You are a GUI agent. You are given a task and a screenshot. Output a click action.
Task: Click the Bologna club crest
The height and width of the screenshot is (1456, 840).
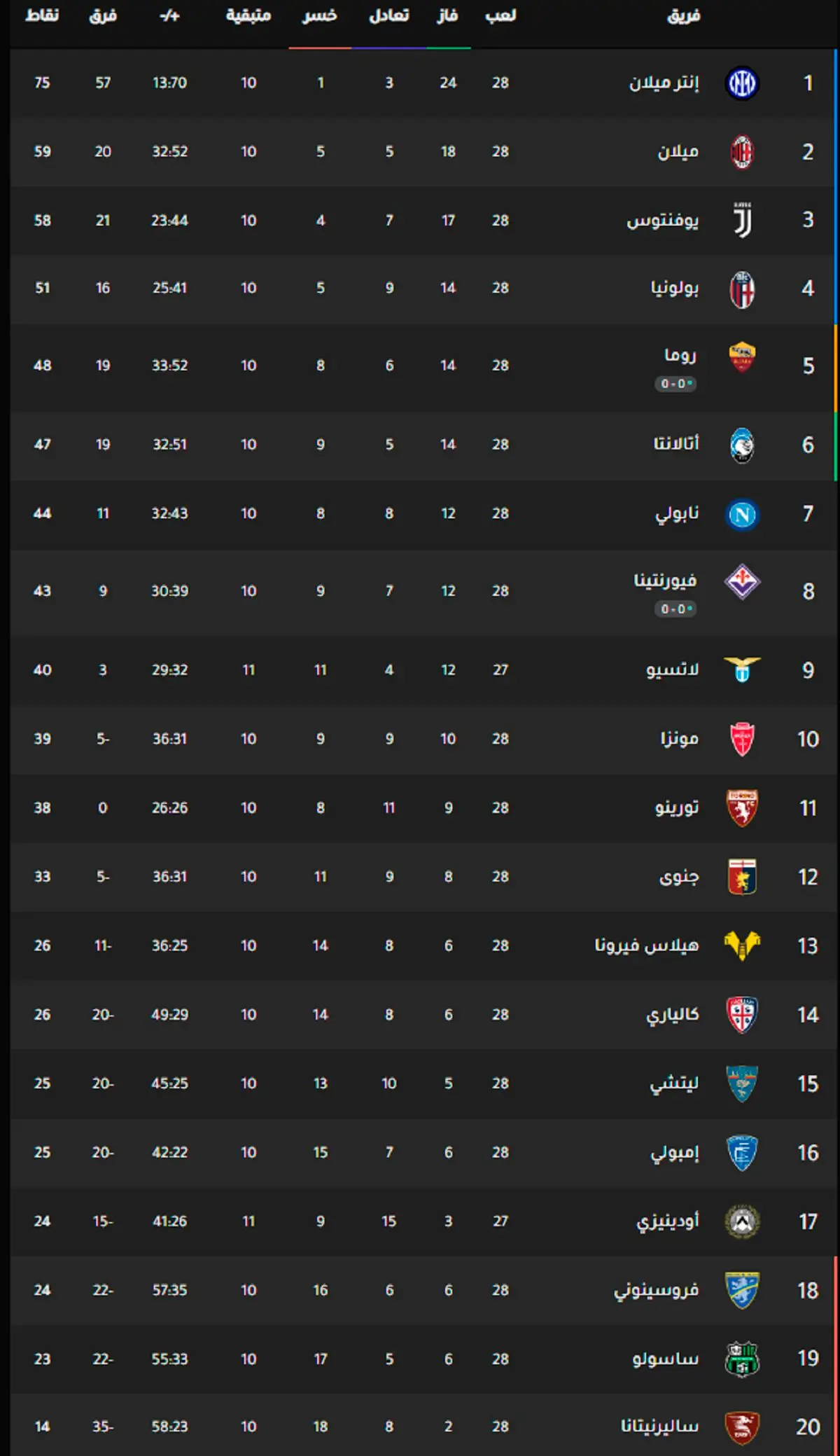[742, 289]
